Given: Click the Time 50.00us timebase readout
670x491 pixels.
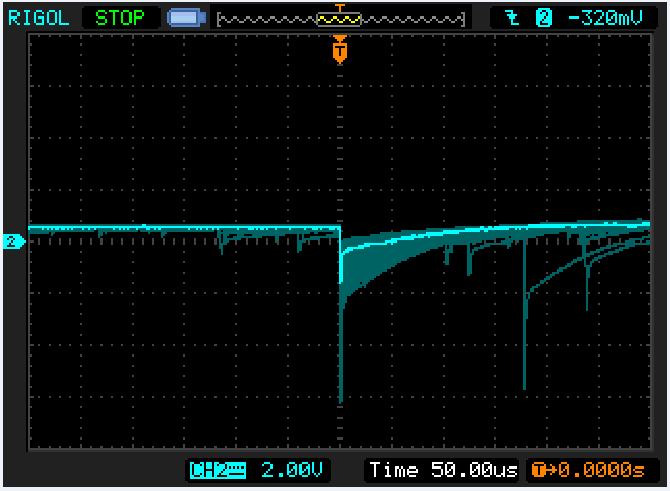Looking at the screenshot, I should tap(443, 470).
